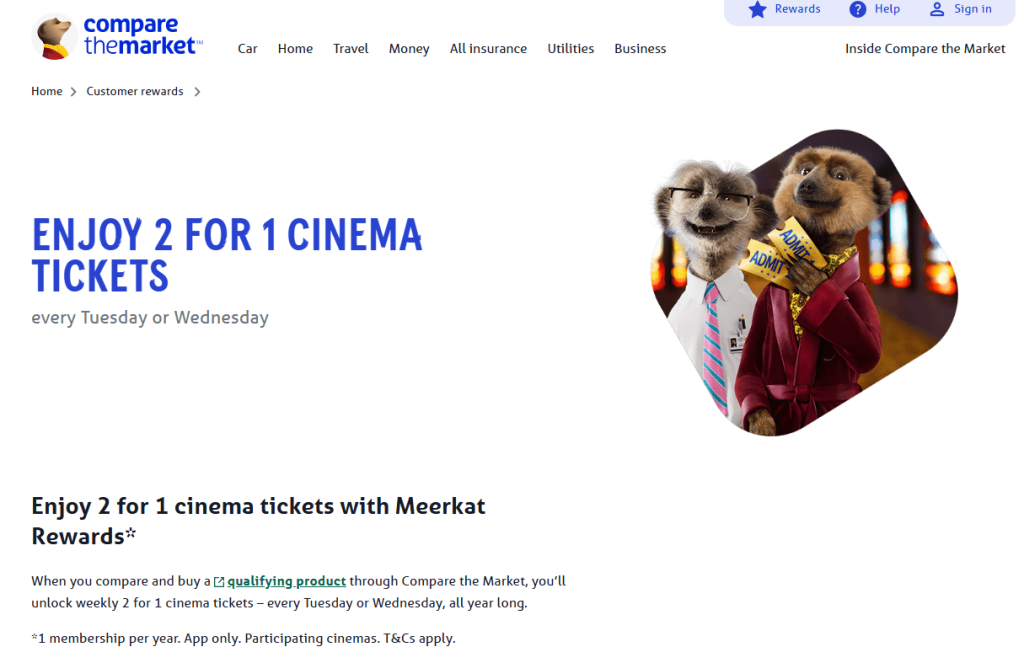The width and height of the screenshot is (1024, 663).
Task: Expand the All insurance menu
Action: (488, 49)
